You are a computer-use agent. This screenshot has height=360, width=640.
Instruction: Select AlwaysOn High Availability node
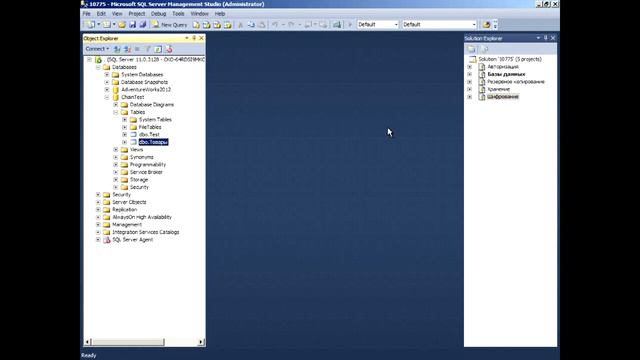click(142, 217)
